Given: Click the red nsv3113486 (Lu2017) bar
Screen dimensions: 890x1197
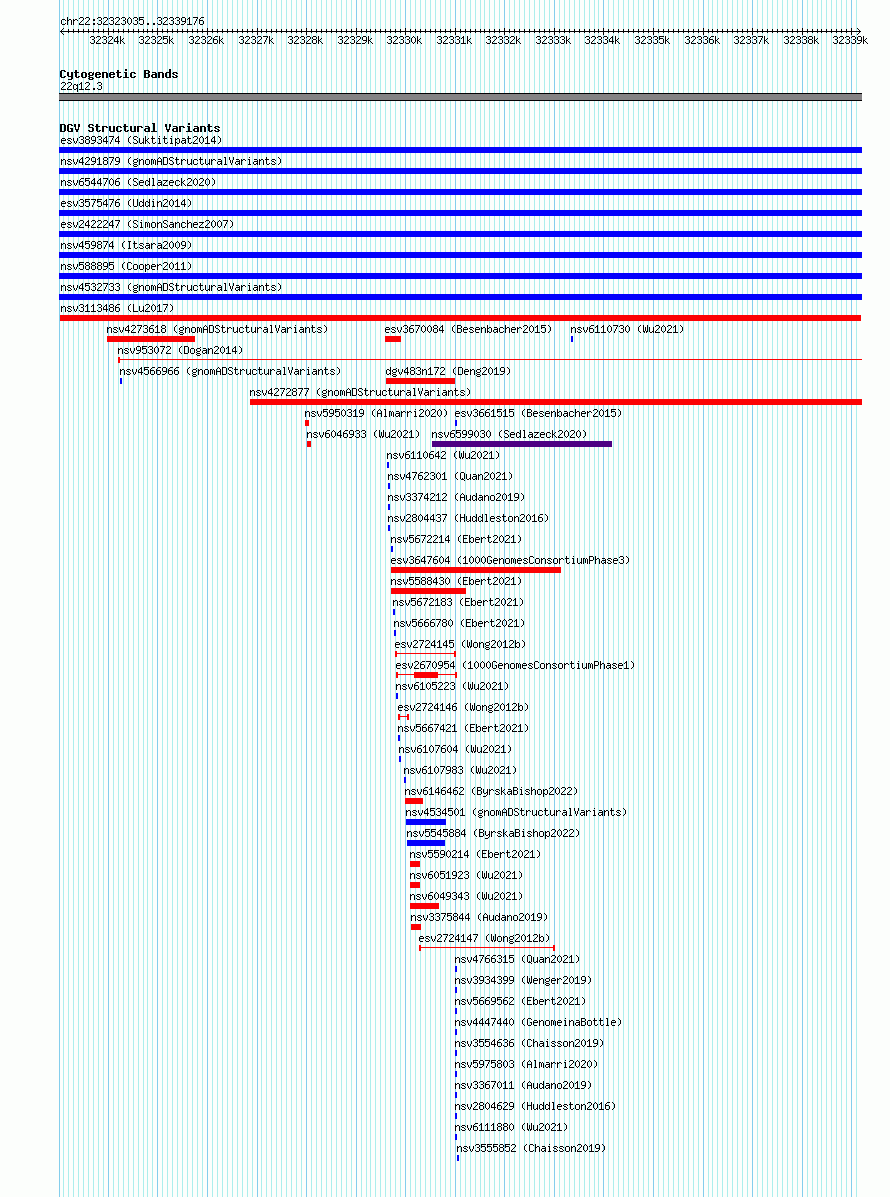Looking at the screenshot, I should [461, 318].
